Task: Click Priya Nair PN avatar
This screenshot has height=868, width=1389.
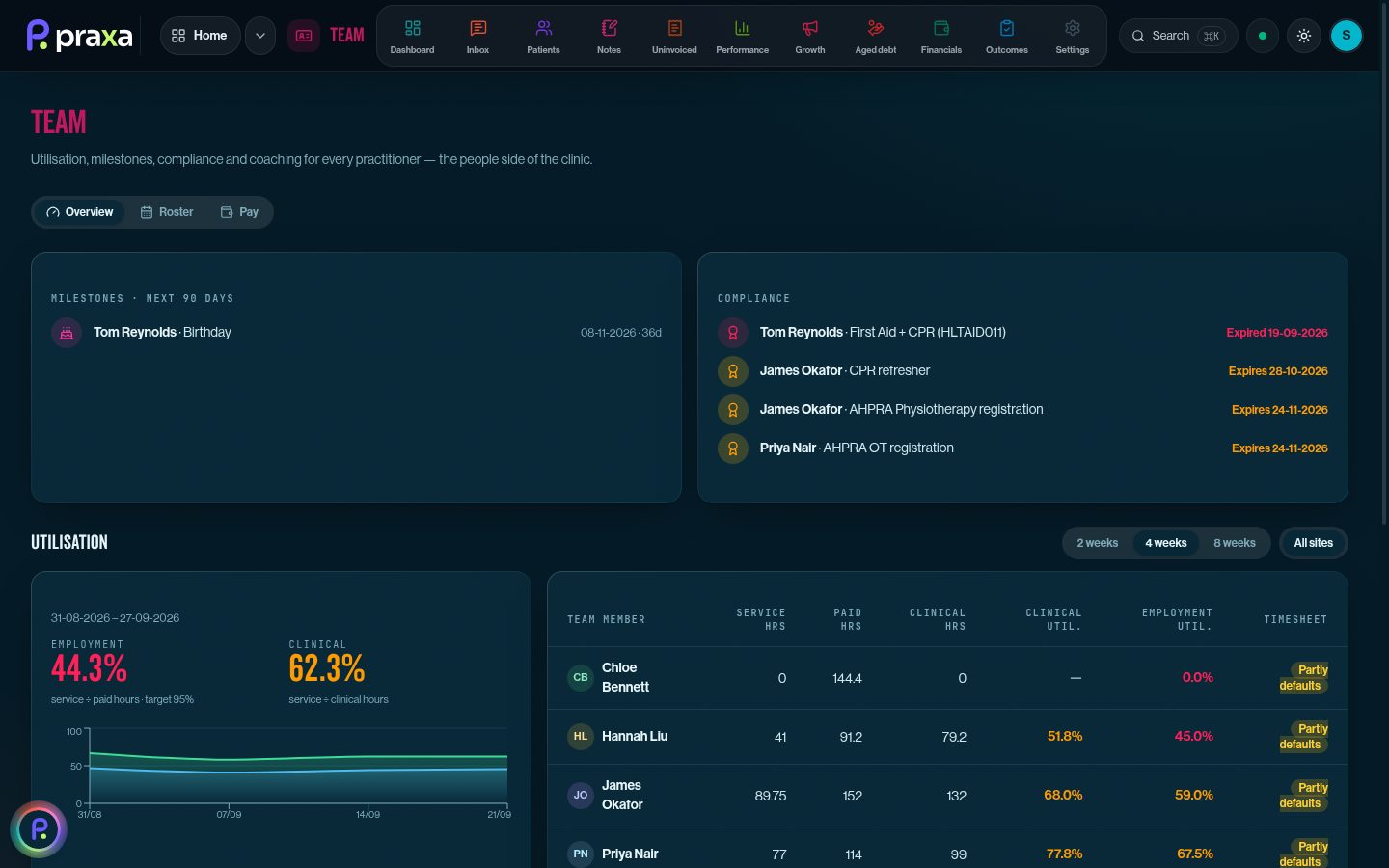Action: point(581,854)
